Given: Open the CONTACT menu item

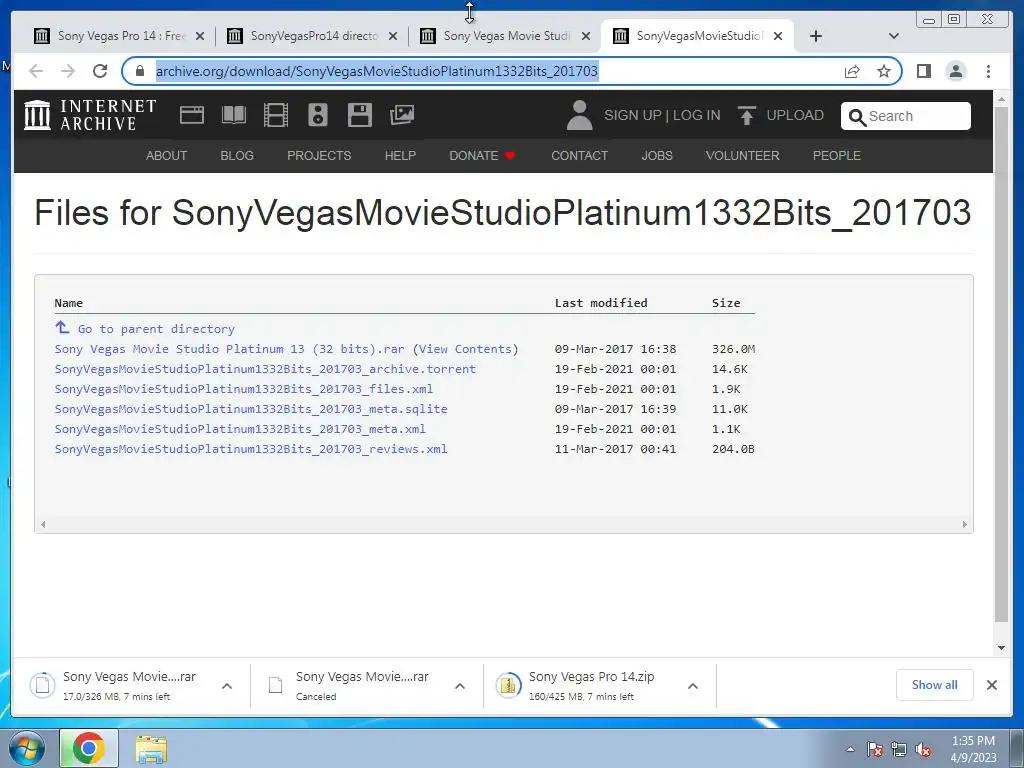Looking at the screenshot, I should click(x=579, y=155).
